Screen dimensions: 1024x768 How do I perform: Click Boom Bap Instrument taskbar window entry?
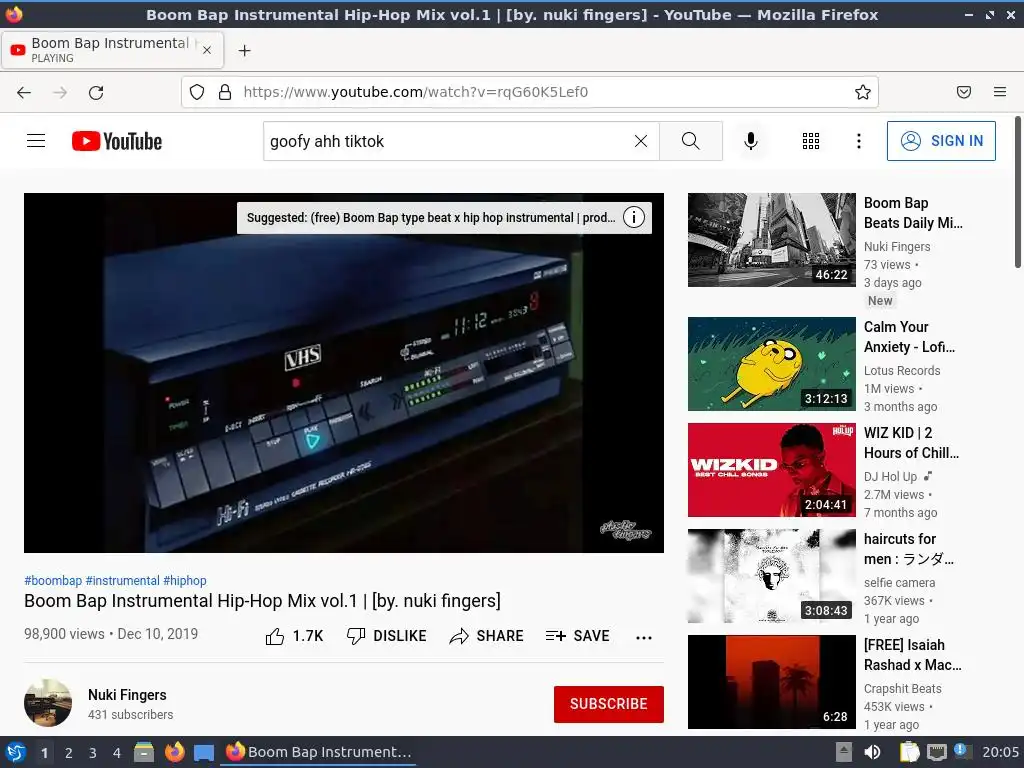319,752
